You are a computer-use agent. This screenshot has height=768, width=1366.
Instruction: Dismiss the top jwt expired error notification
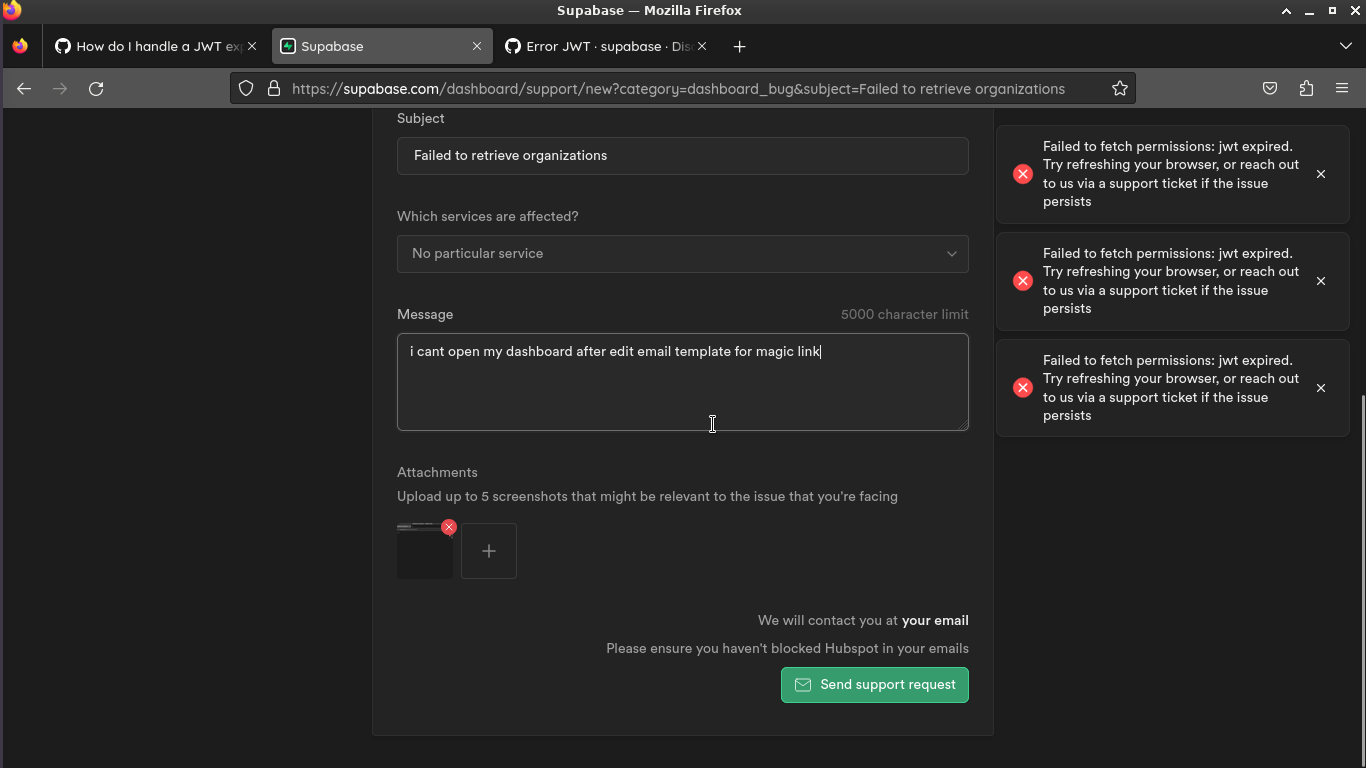point(1321,174)
